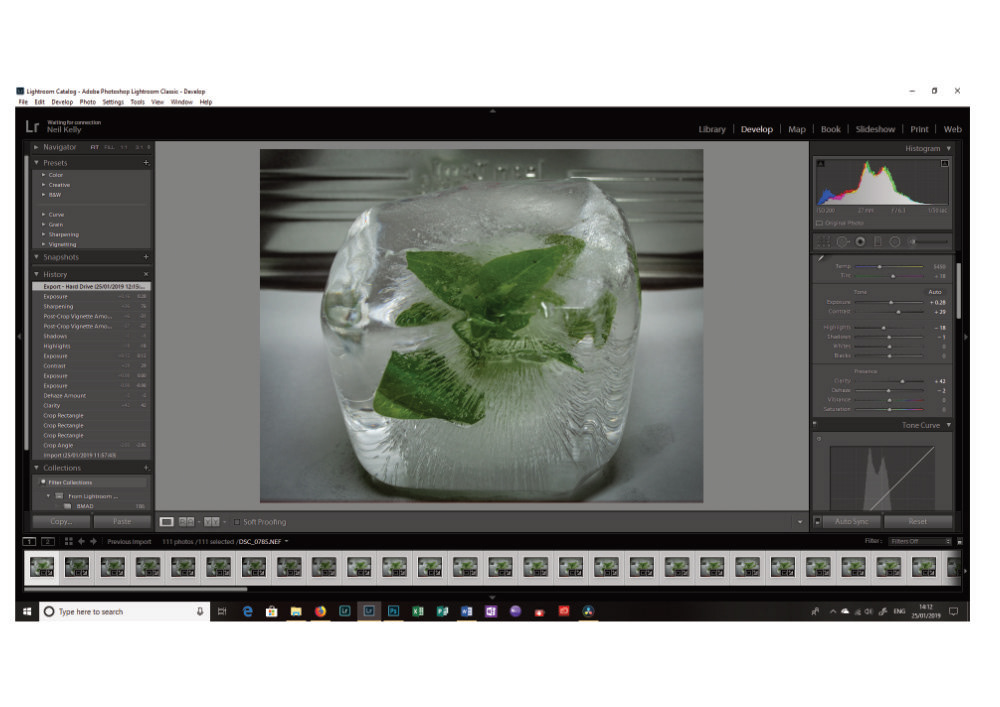Open File Explorer from the taskbar
1000x707 pixels.
(296, 611)
